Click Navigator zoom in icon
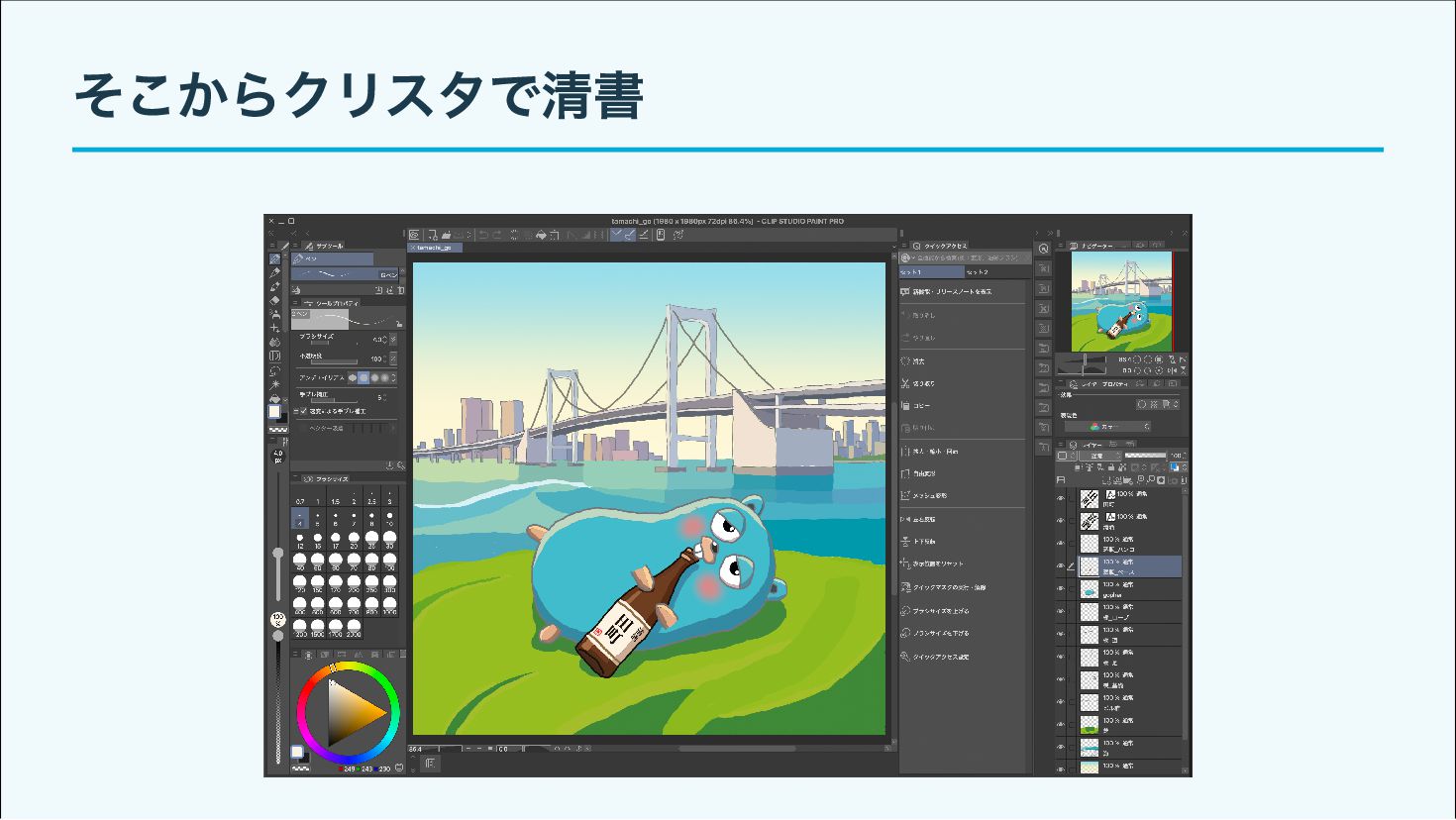1456x820 pixels. click(1147, 359)
